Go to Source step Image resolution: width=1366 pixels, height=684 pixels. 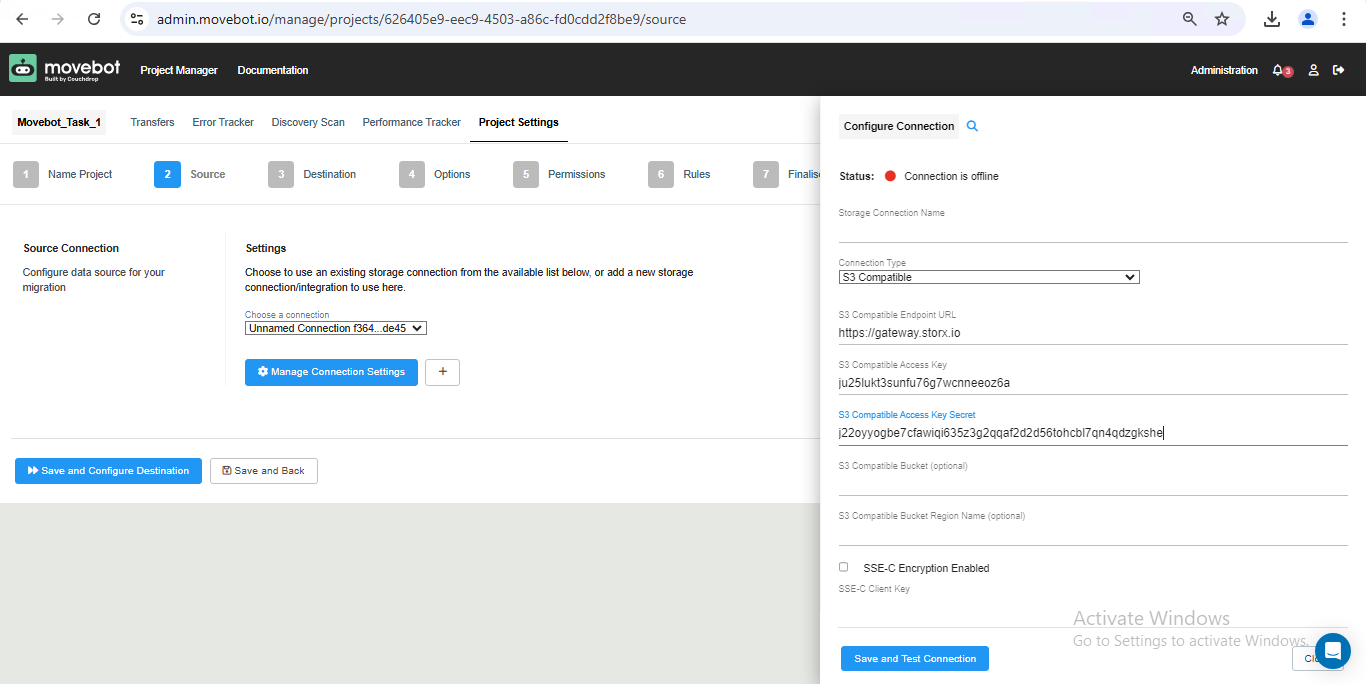208,174
